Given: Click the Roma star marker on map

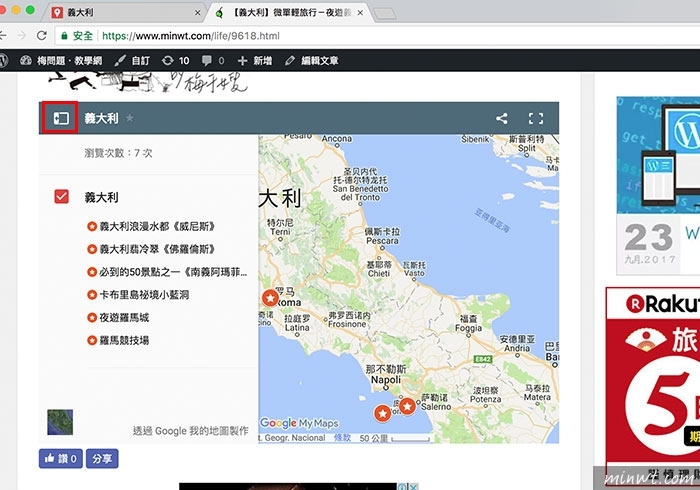Looking at the screenshot, I should coord(270,298).
